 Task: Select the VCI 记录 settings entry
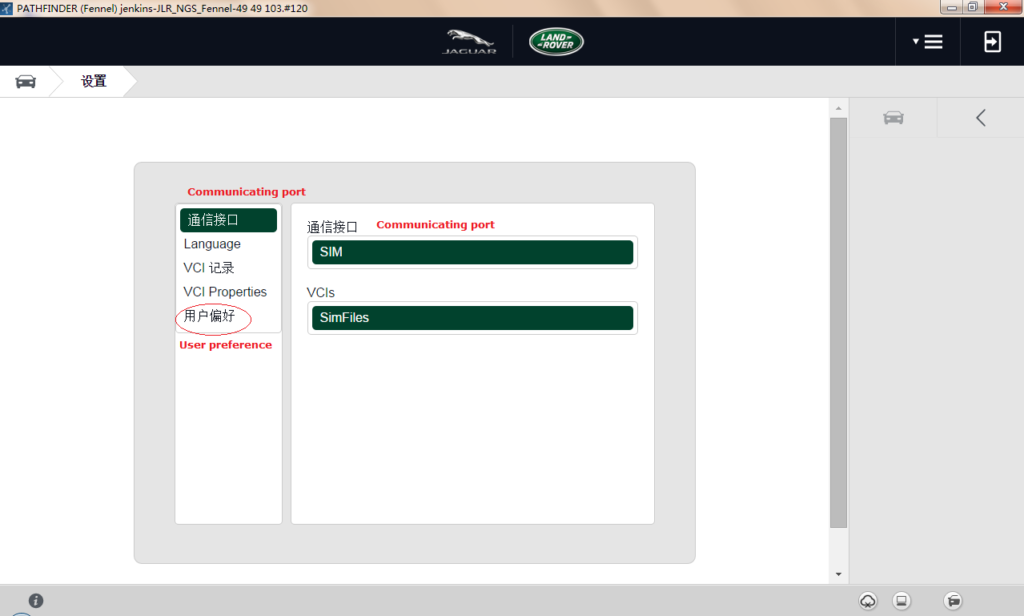[x=209, y=267]
